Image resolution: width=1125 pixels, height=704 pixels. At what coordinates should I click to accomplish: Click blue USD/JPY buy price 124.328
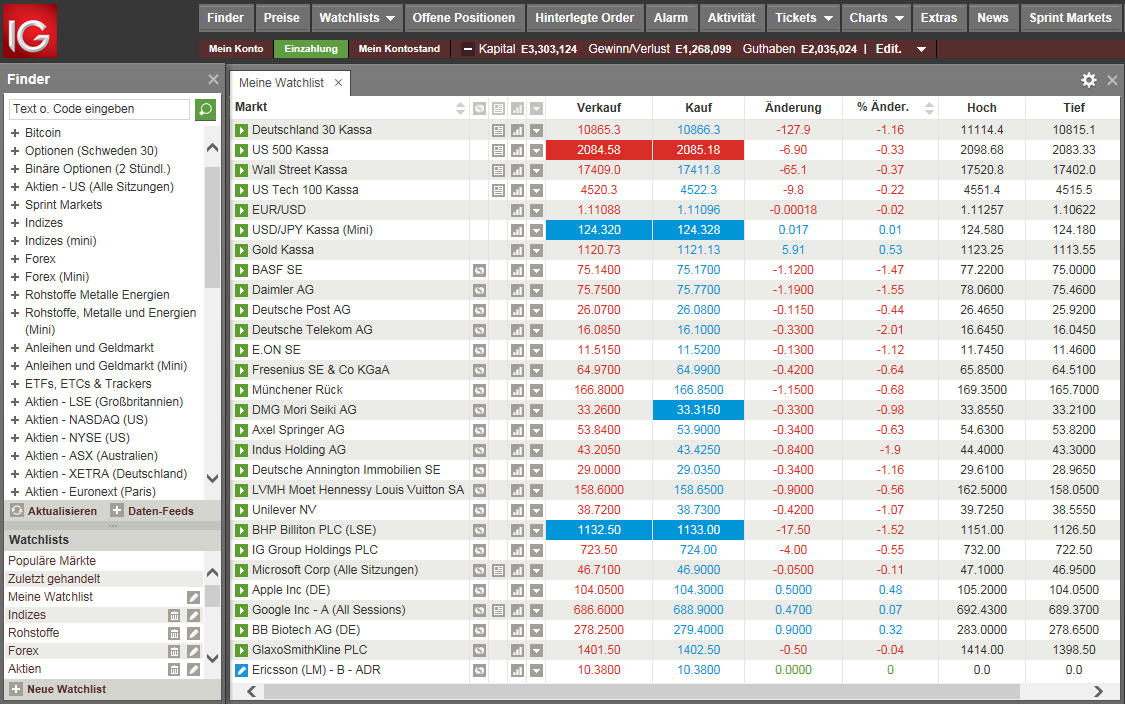[698, 230]
